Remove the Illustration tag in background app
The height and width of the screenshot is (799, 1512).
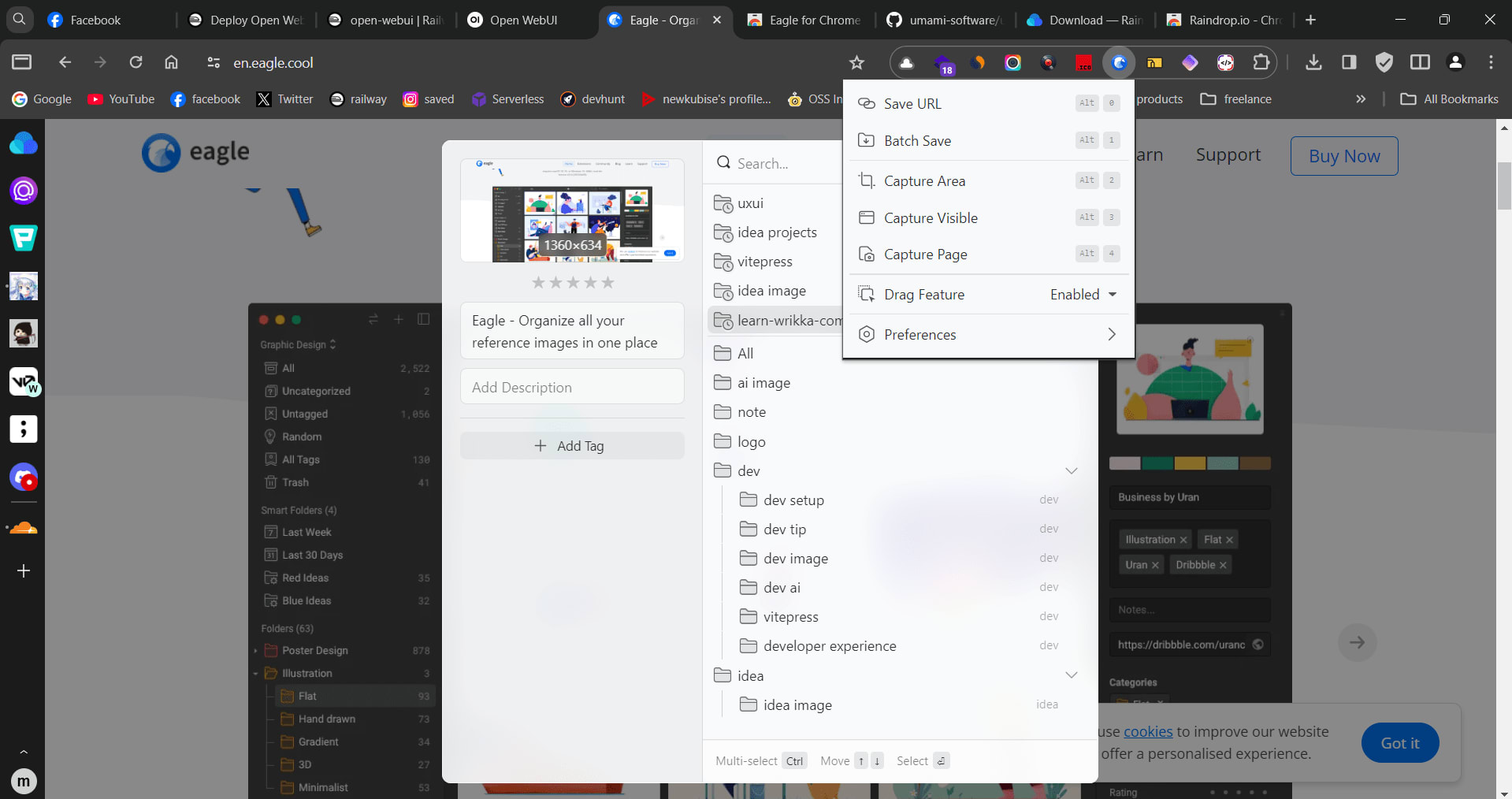pyautogui.click(x=1183, y=540)
